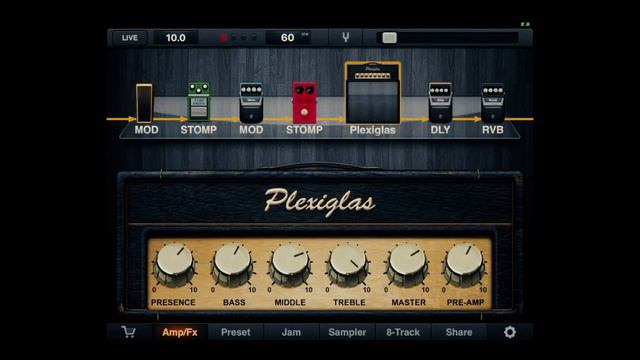Click the RVB label text

pyautogui.click(x=493, y=130)
